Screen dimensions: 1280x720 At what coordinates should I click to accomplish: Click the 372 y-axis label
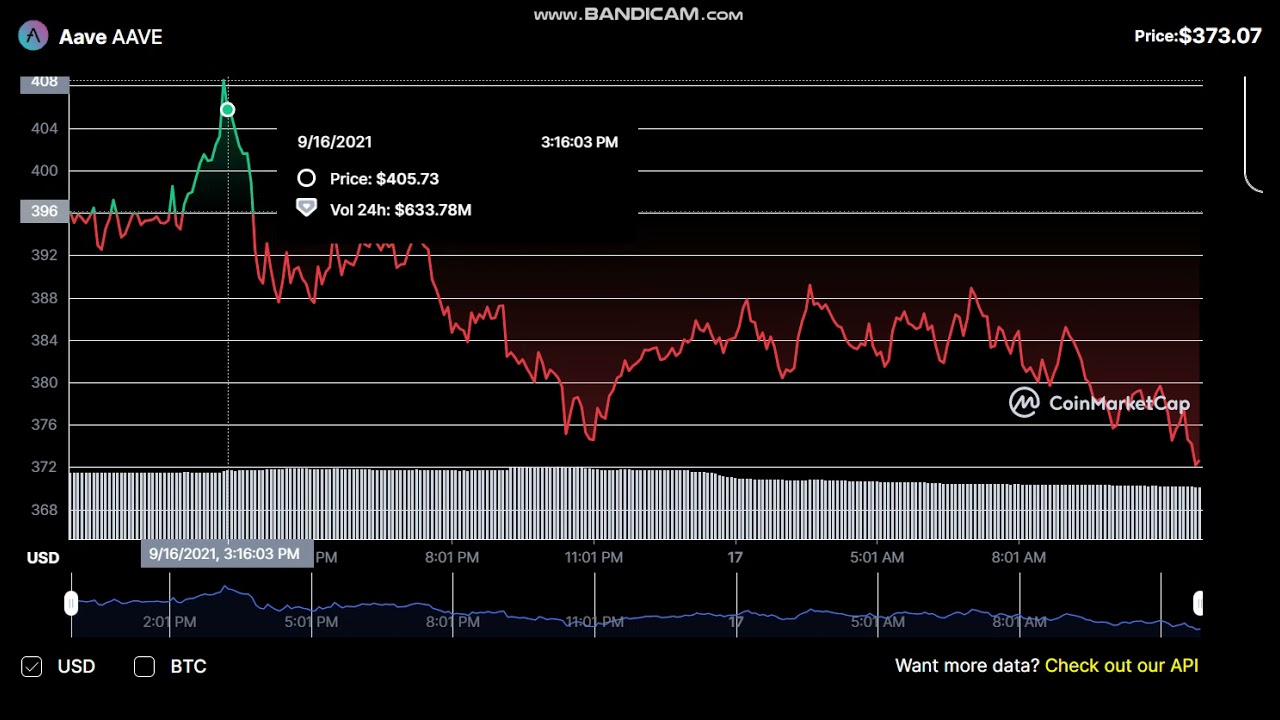44,467
